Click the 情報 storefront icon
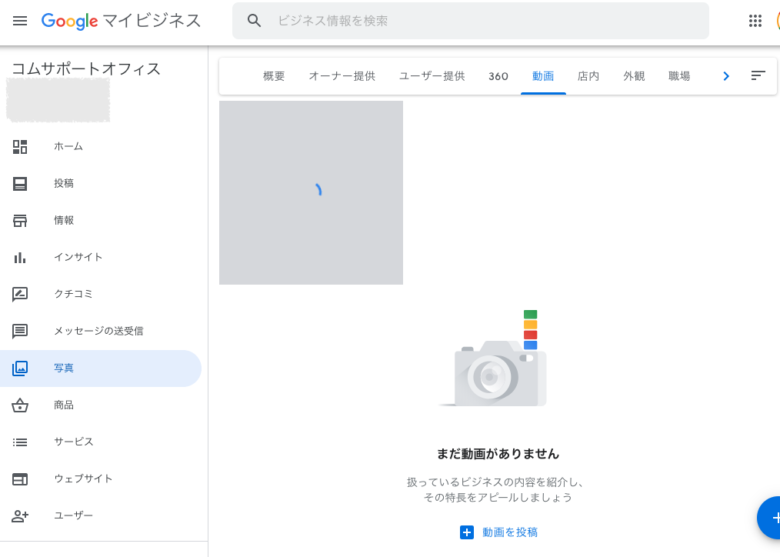The height and width of the screenshot is (557, 780). click(x=20, y=220)
